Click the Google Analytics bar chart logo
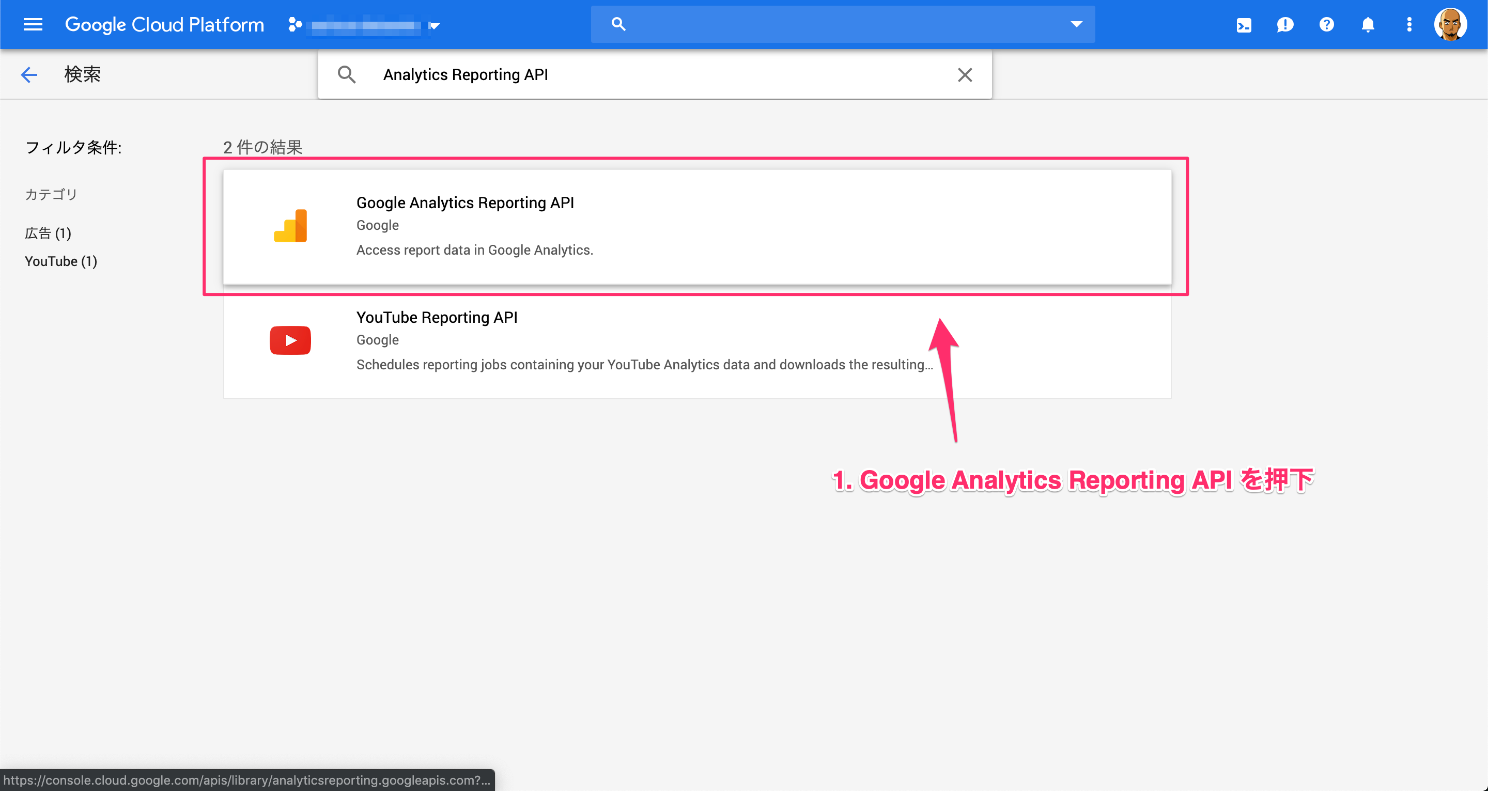The height and width of the screenshot is (812, 1488). [290, 226]
